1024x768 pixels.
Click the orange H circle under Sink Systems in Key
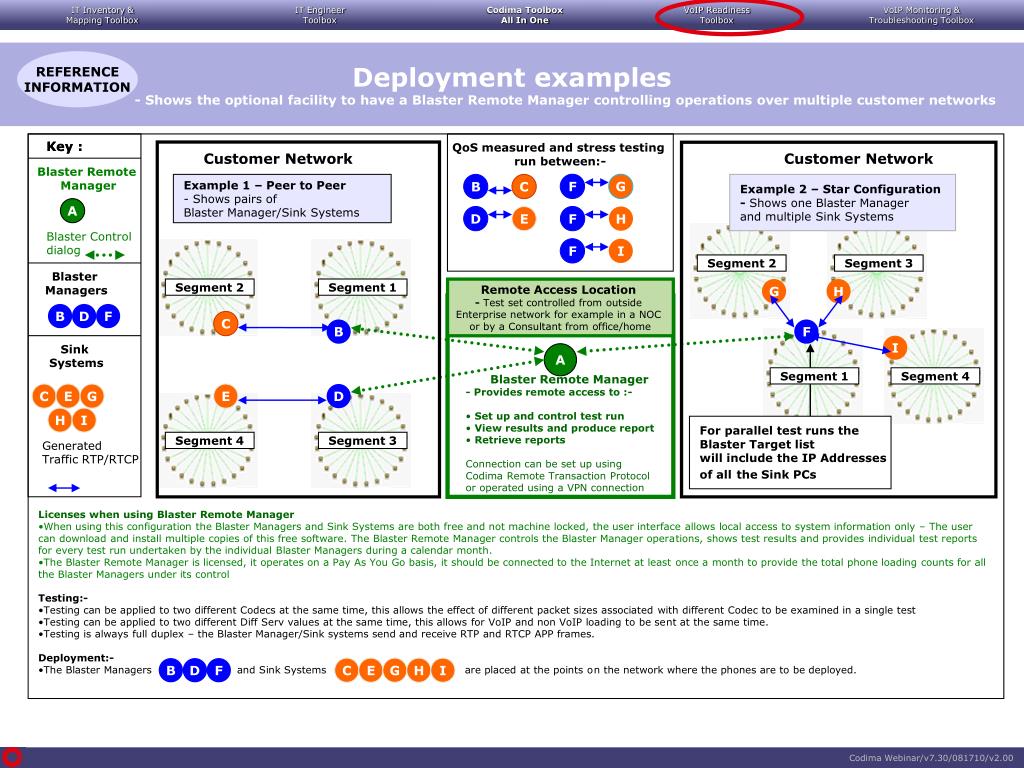click(60, 420)
